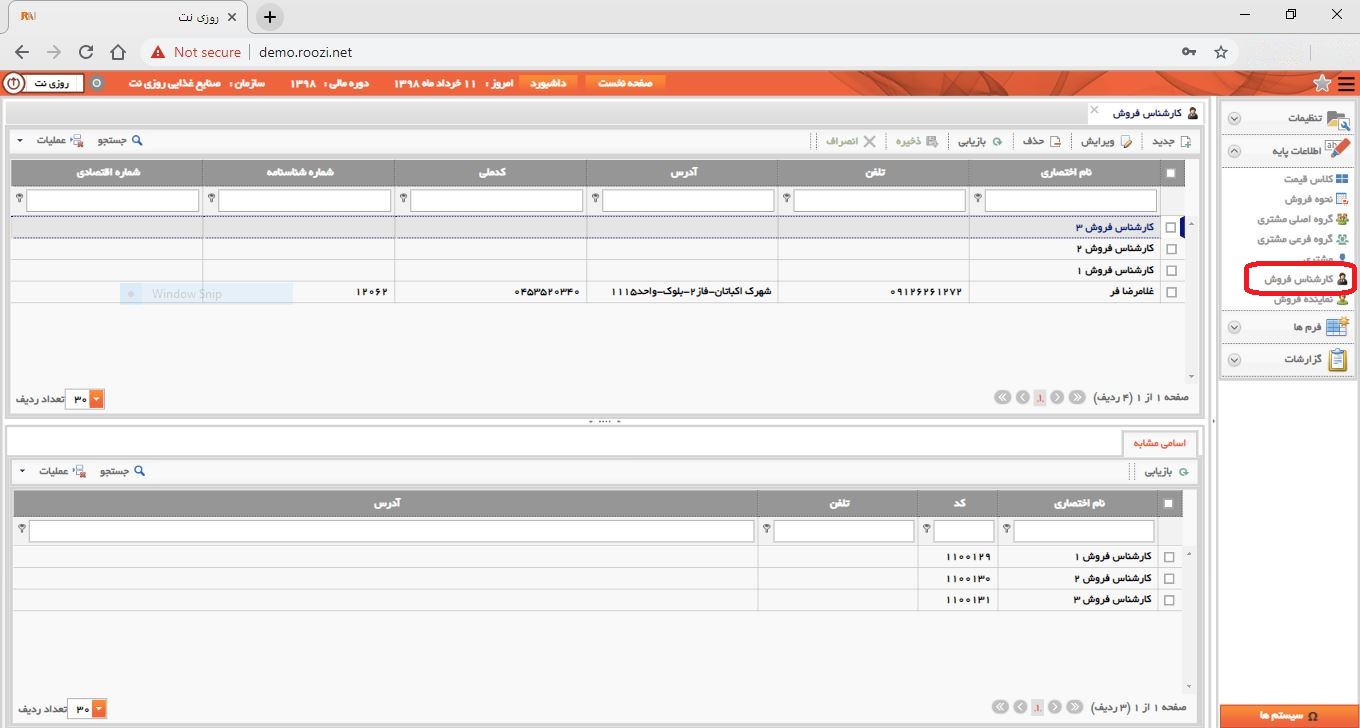Toggle select-all checkbox in upper grid header
This screenshot has width=1360, height=728.
[1171, 173]
